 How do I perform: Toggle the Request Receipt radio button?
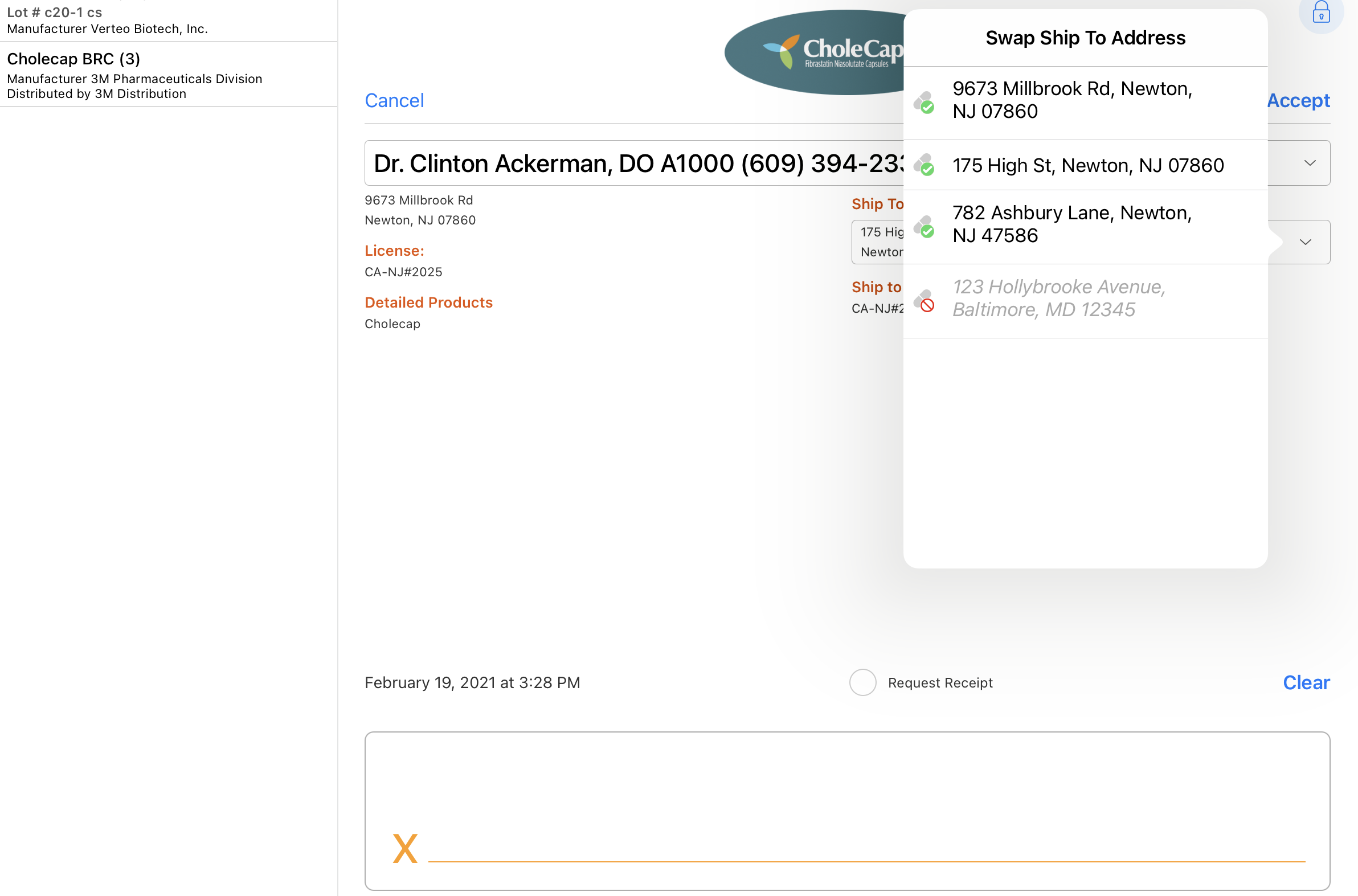click(x=862, y=682)
